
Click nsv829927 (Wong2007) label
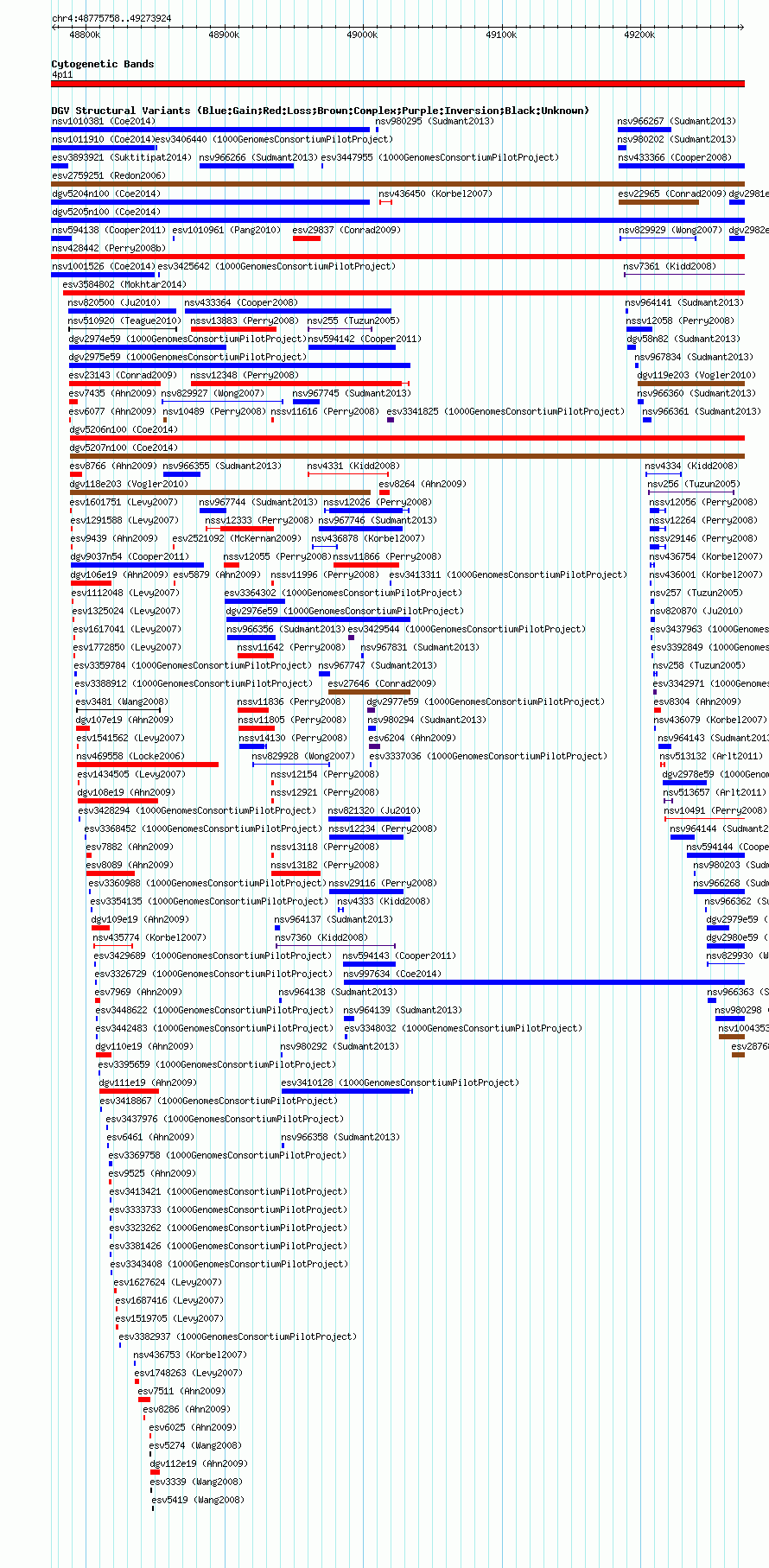213,393
